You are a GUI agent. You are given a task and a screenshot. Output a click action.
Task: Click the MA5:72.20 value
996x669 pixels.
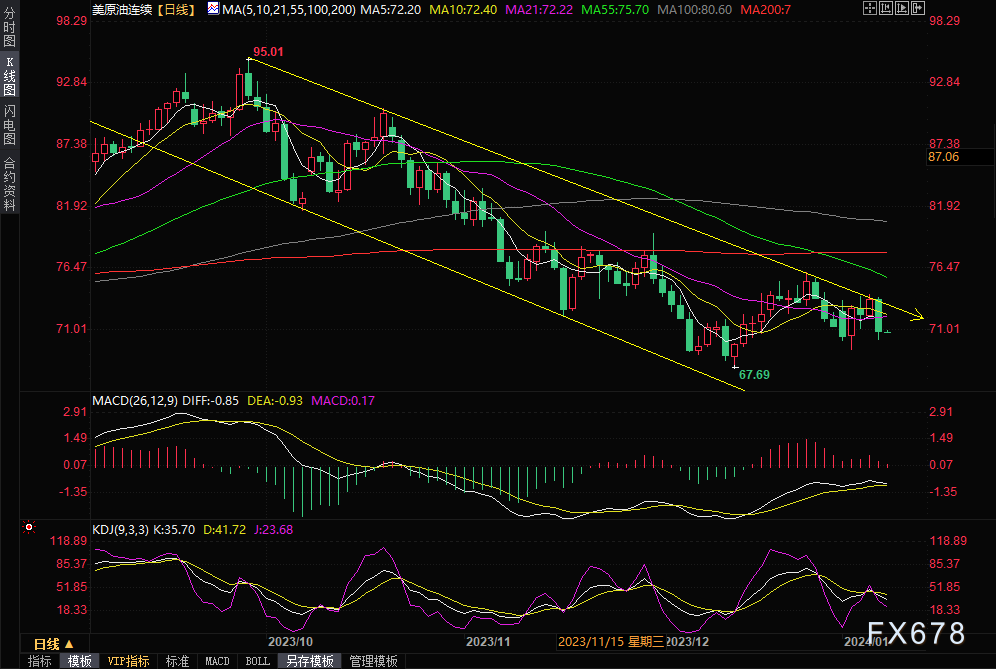pos(391,10)
